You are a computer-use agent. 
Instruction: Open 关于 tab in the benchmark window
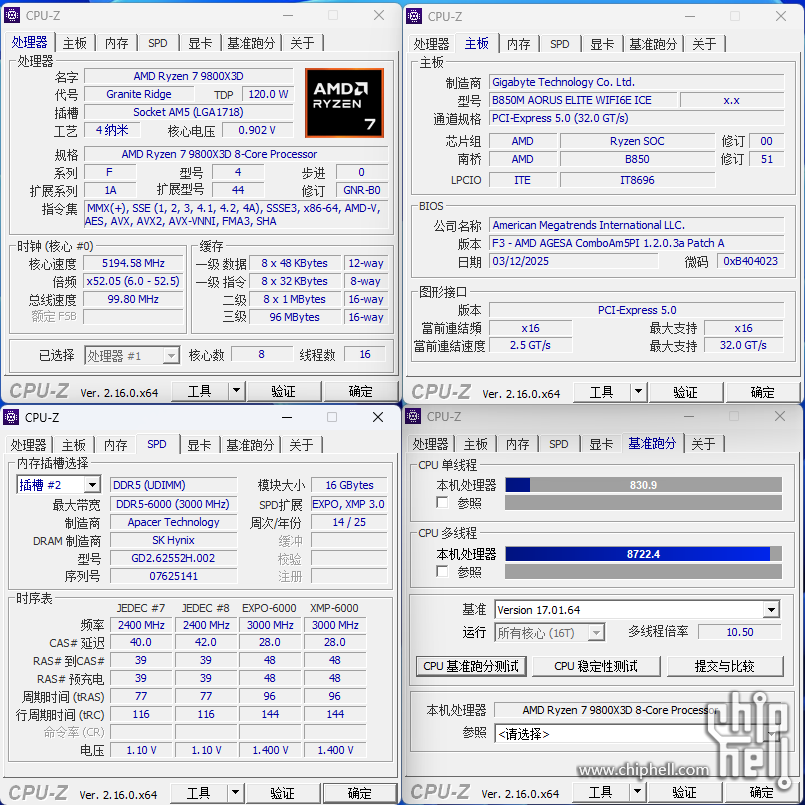click(703, 444)
